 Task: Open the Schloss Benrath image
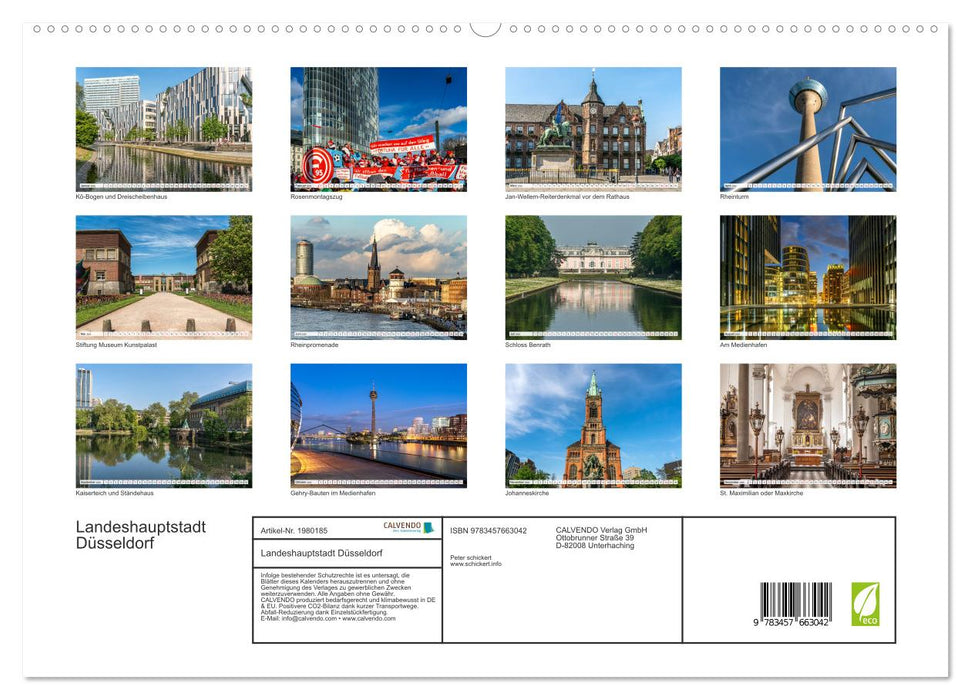tap(593, 276)
